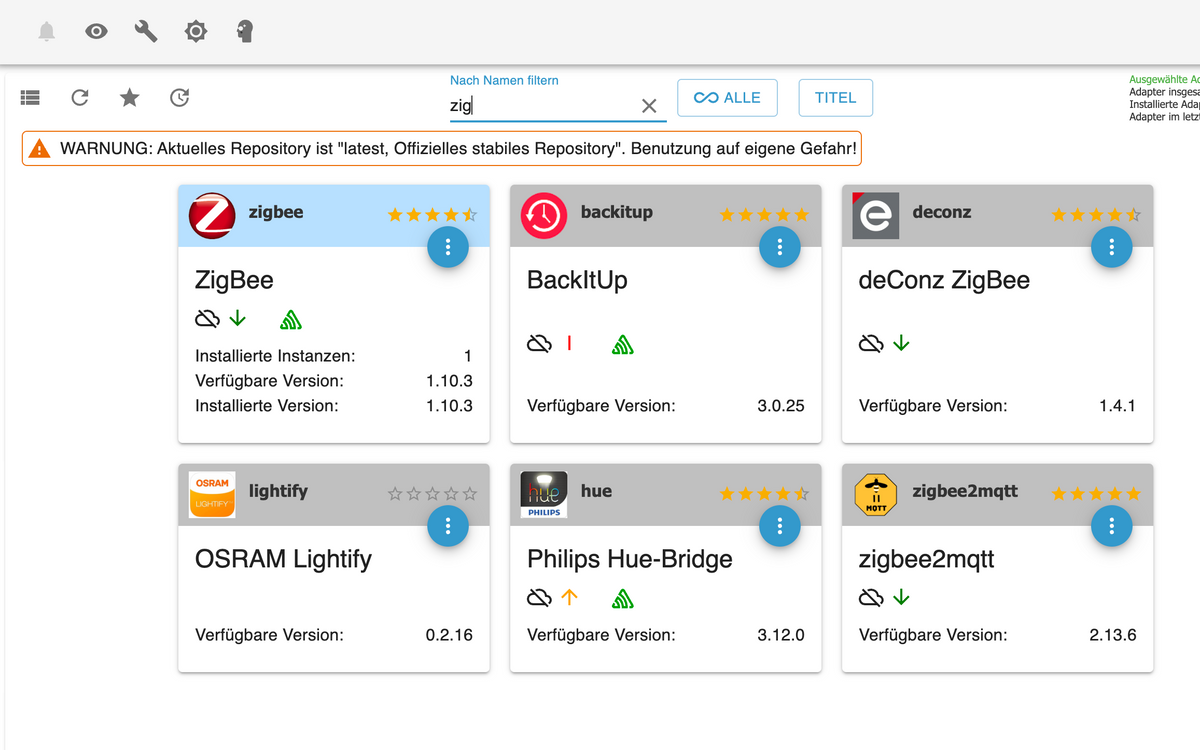Click the ZigBee green down-arrow icon

pos(237,318)
